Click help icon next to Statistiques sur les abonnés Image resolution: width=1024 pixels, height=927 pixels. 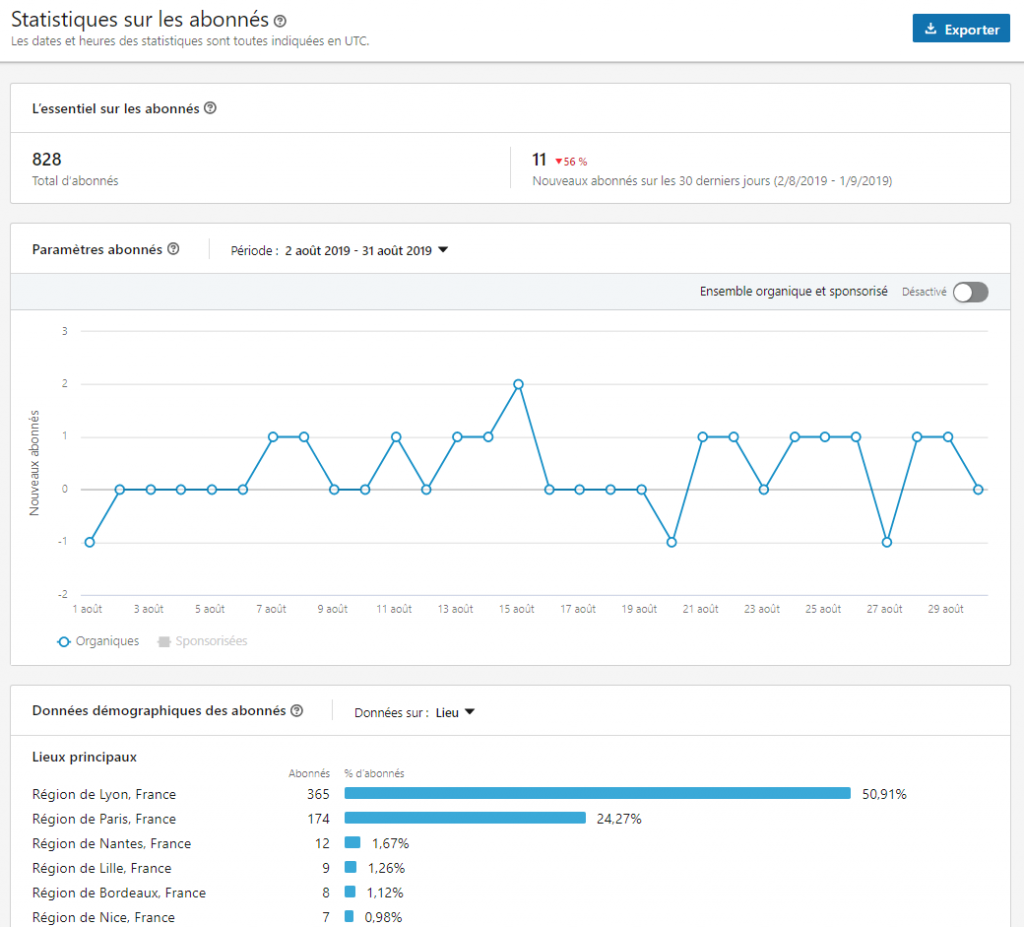280,21
